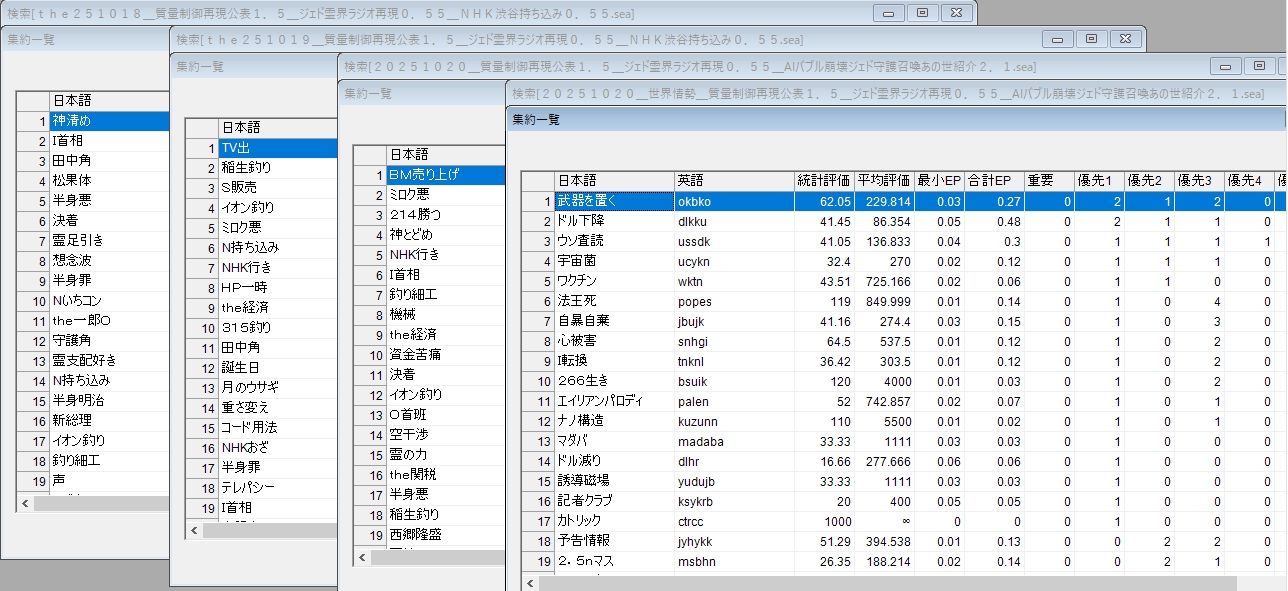Maximize the 20251020 質量制御 search window

[1258, 66]
